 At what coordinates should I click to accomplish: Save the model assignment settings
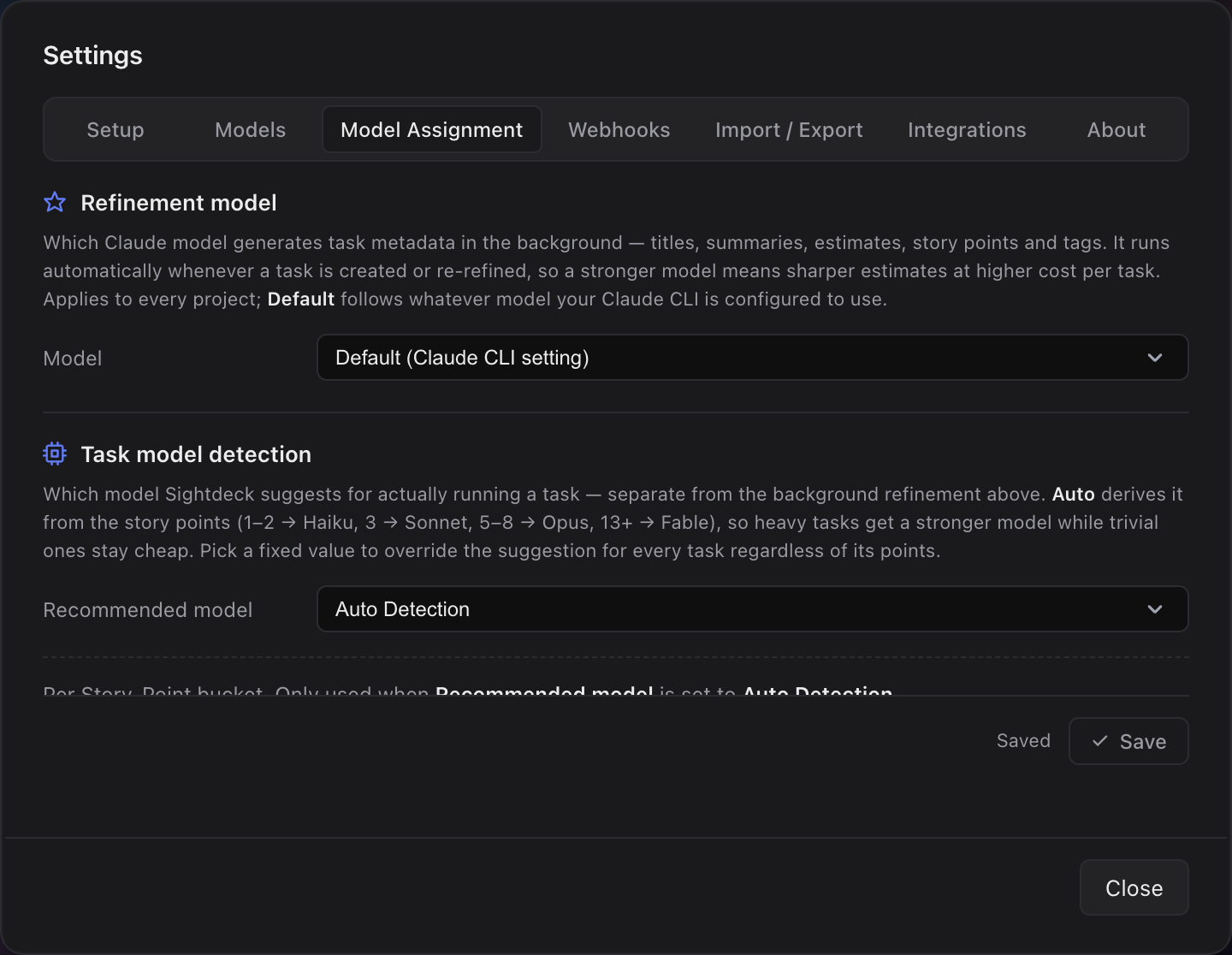(x=1128, y=741)
